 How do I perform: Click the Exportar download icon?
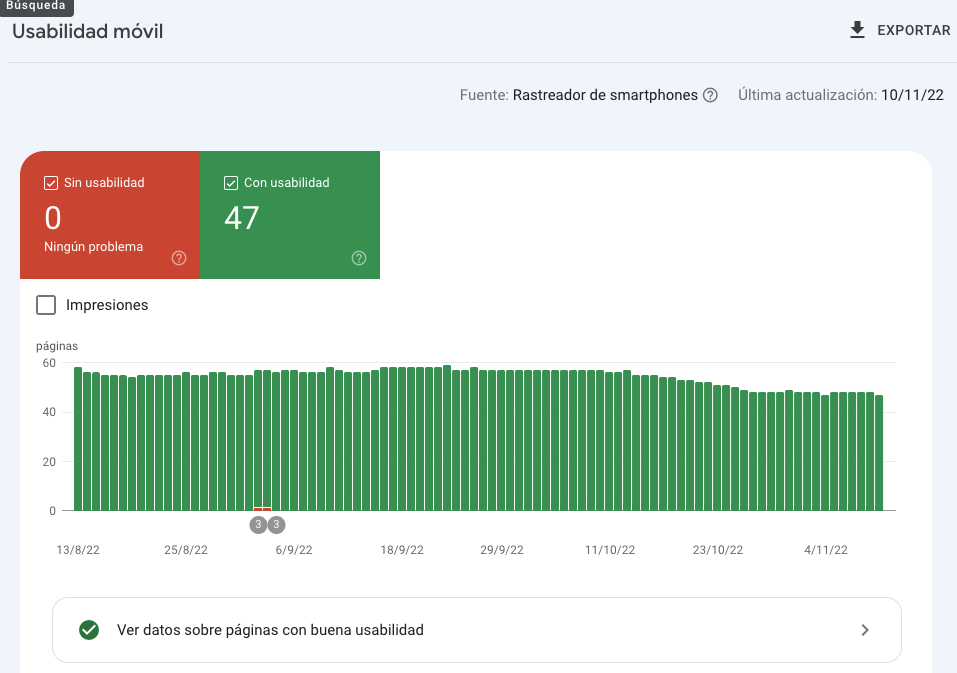pyautogui.click(x=857, y=30)
